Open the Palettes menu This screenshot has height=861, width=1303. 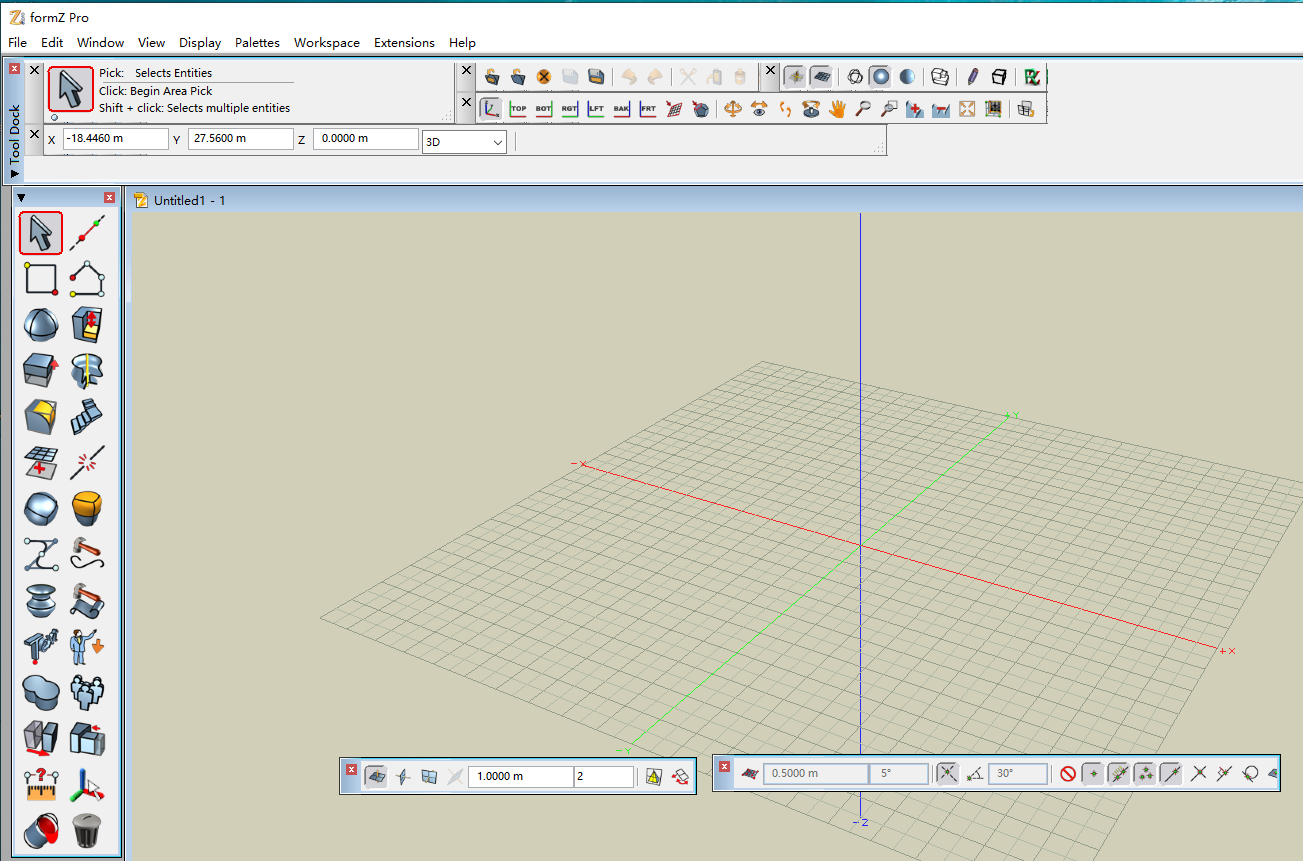257,43
